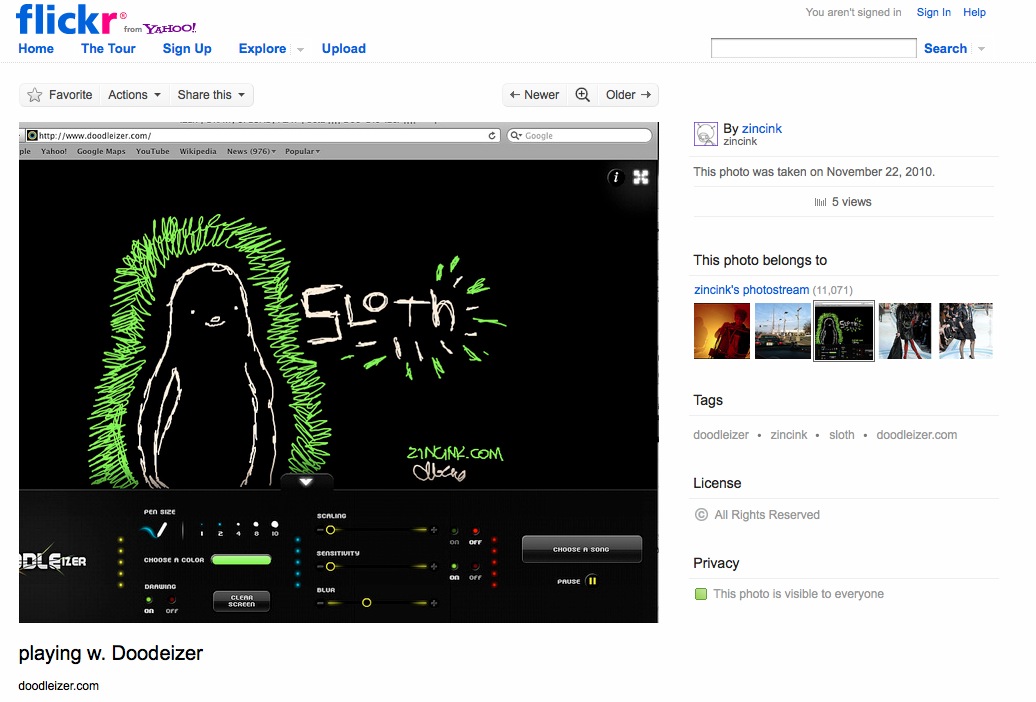Click the main Doodleizer sloth photo
This screenshot has height=702, width=1036.
point(338,372)
